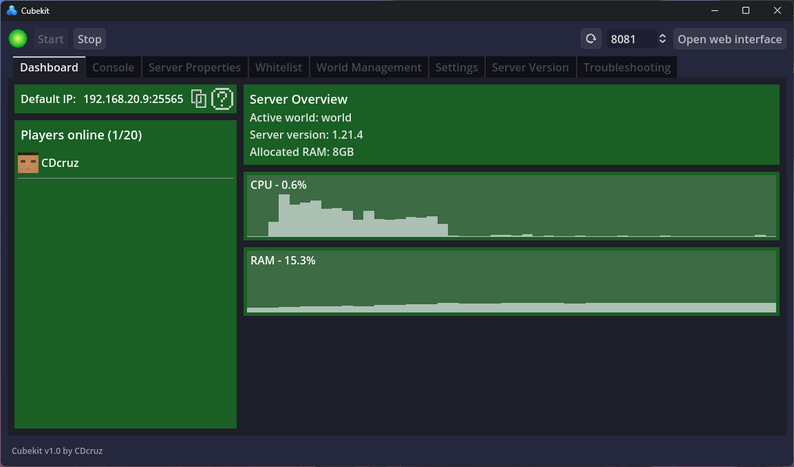The height and width of the screenshot is (467, 794).
Task: Switch to the Dashboard tab
Action: (x=49, y=67)
